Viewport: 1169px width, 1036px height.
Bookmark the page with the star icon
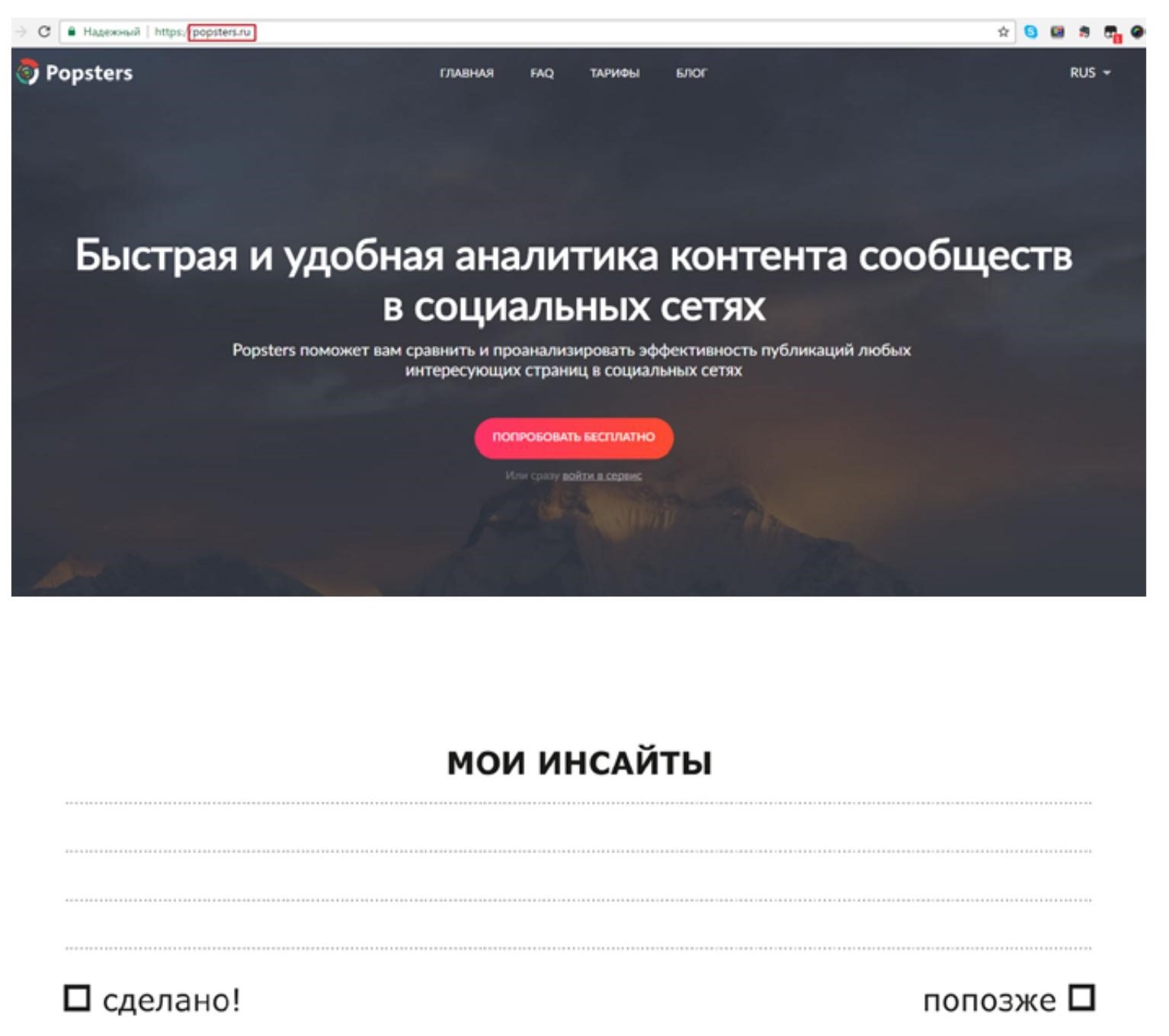pyautogui.click(x=1003, y=31)
